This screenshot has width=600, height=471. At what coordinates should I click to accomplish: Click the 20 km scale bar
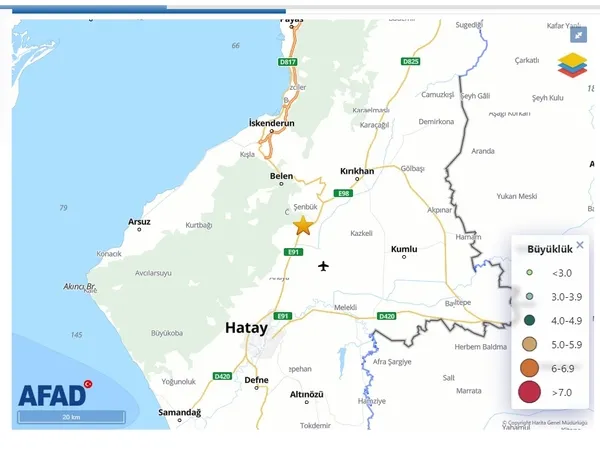coord(71,417)
